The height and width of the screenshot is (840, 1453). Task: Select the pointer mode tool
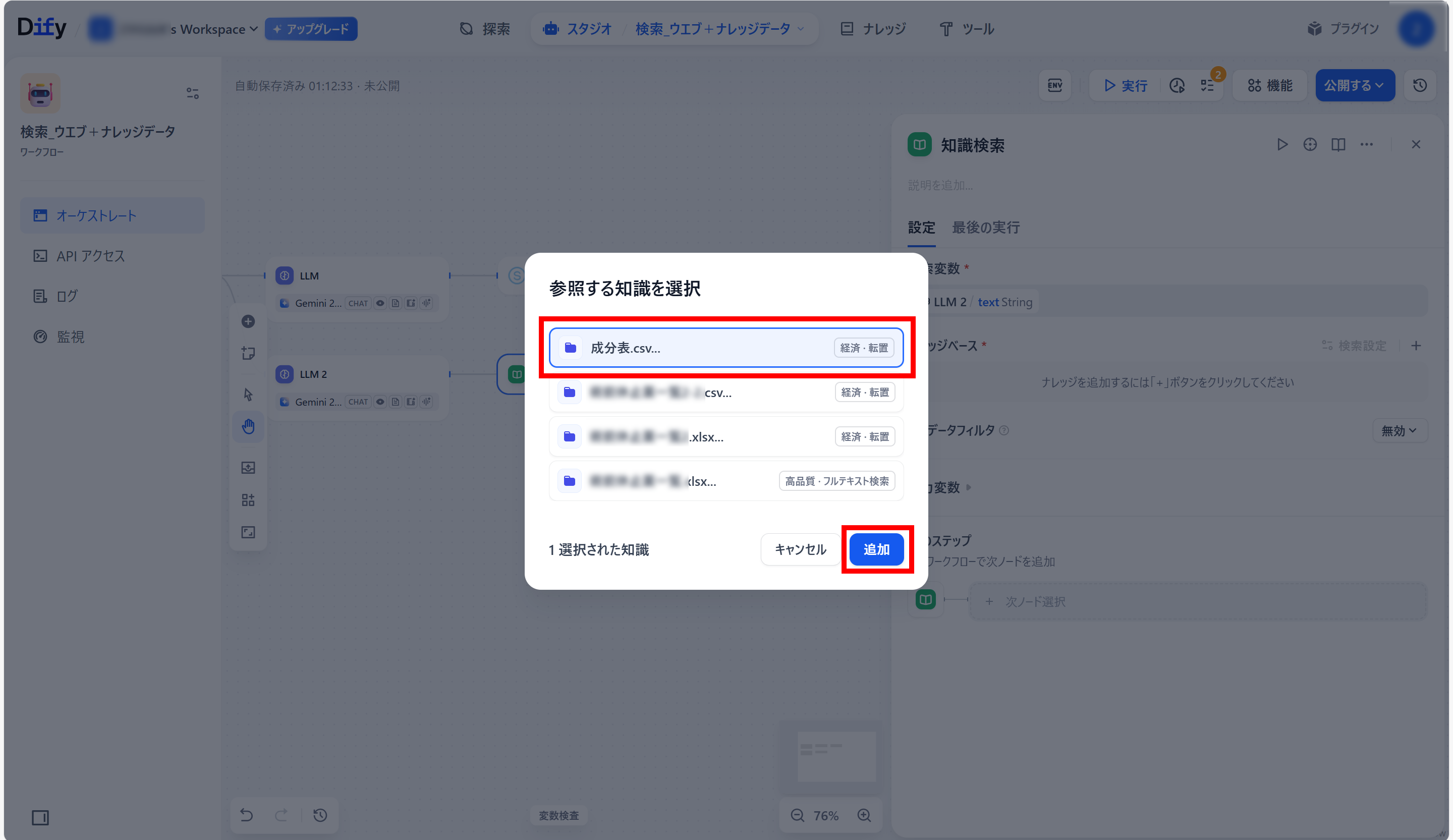click(248, 395)
